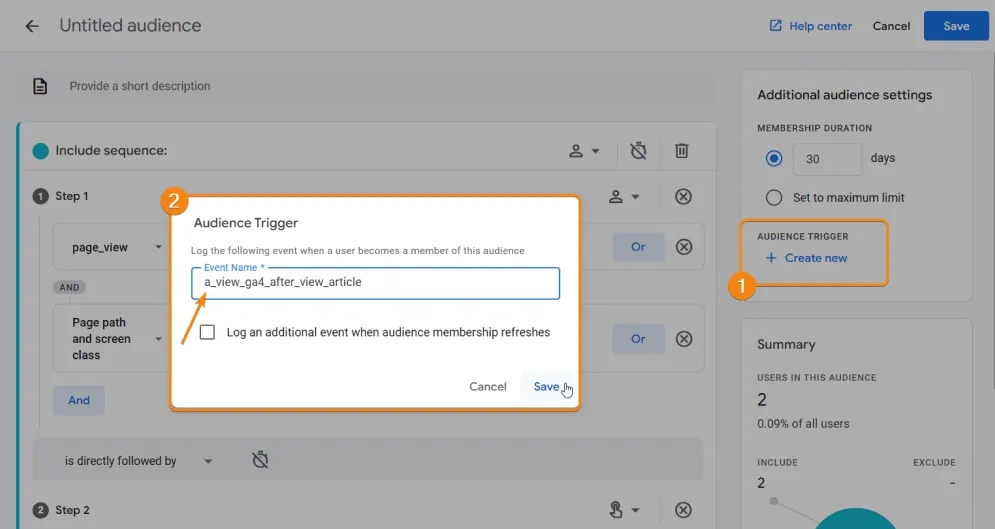Viewport: 995px width, 529px height.
Task: Click the 'MEMBERSHIP DURATION' label
Action: [814, 128]
